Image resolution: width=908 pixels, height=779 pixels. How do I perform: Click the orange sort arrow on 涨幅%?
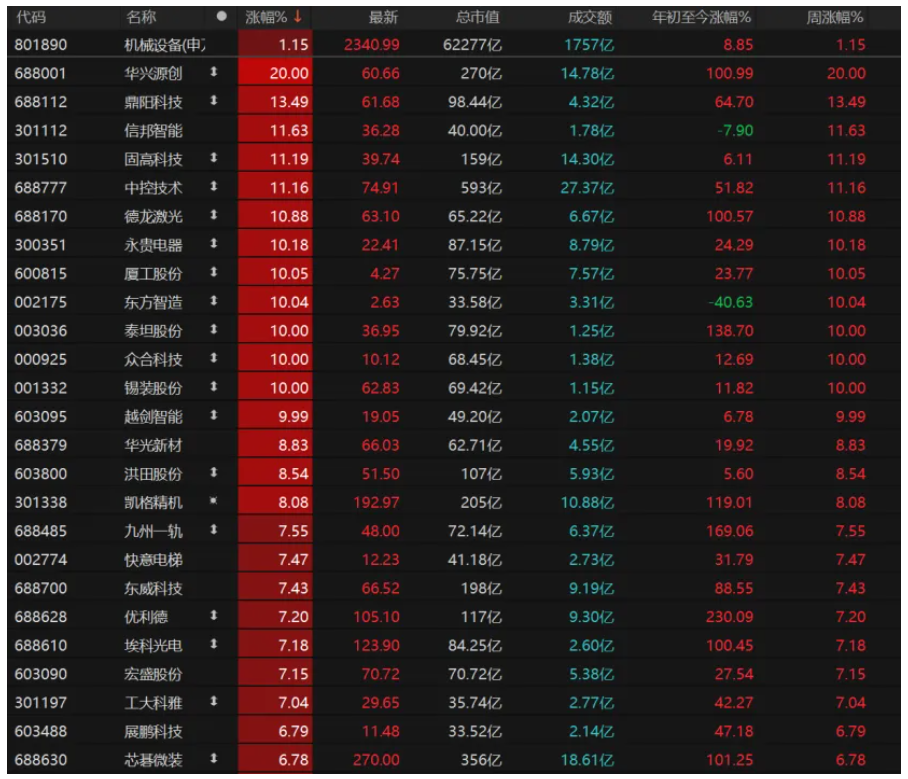pyautogui.click(x=297, y=17)
